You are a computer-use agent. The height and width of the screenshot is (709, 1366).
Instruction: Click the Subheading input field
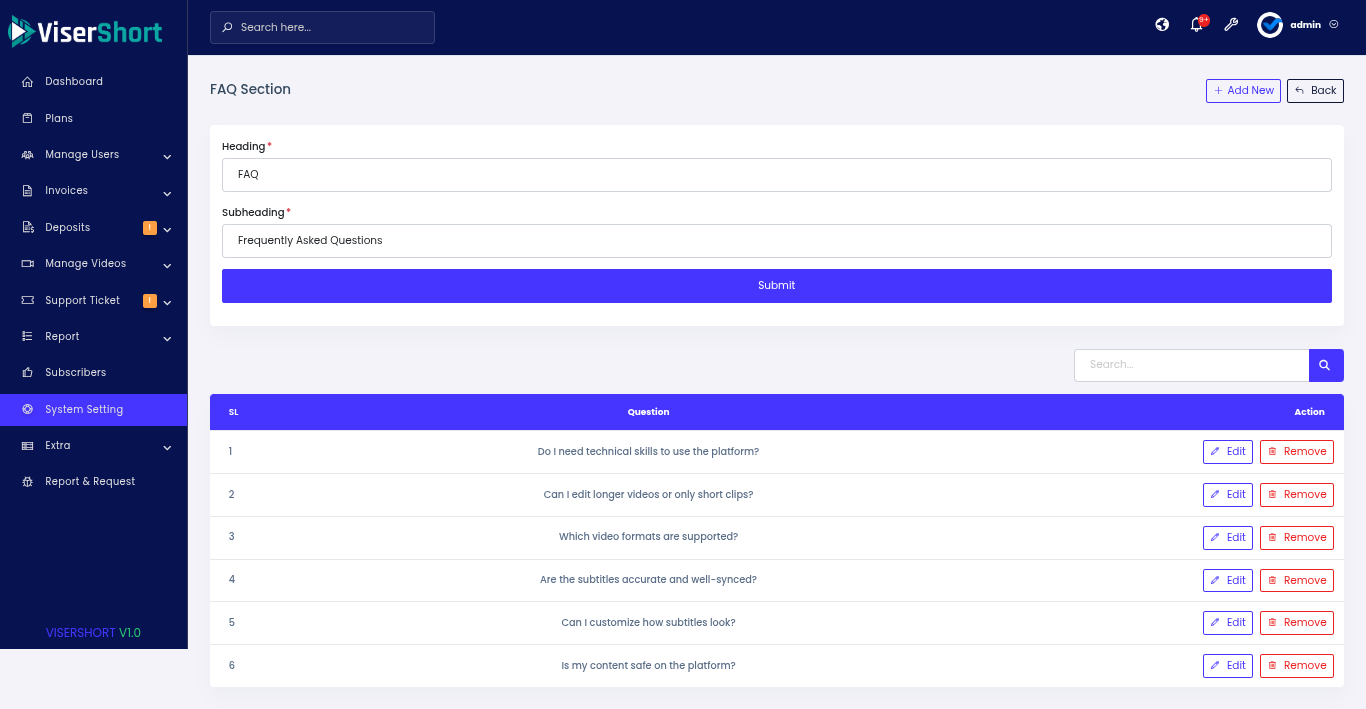(776, 241)
